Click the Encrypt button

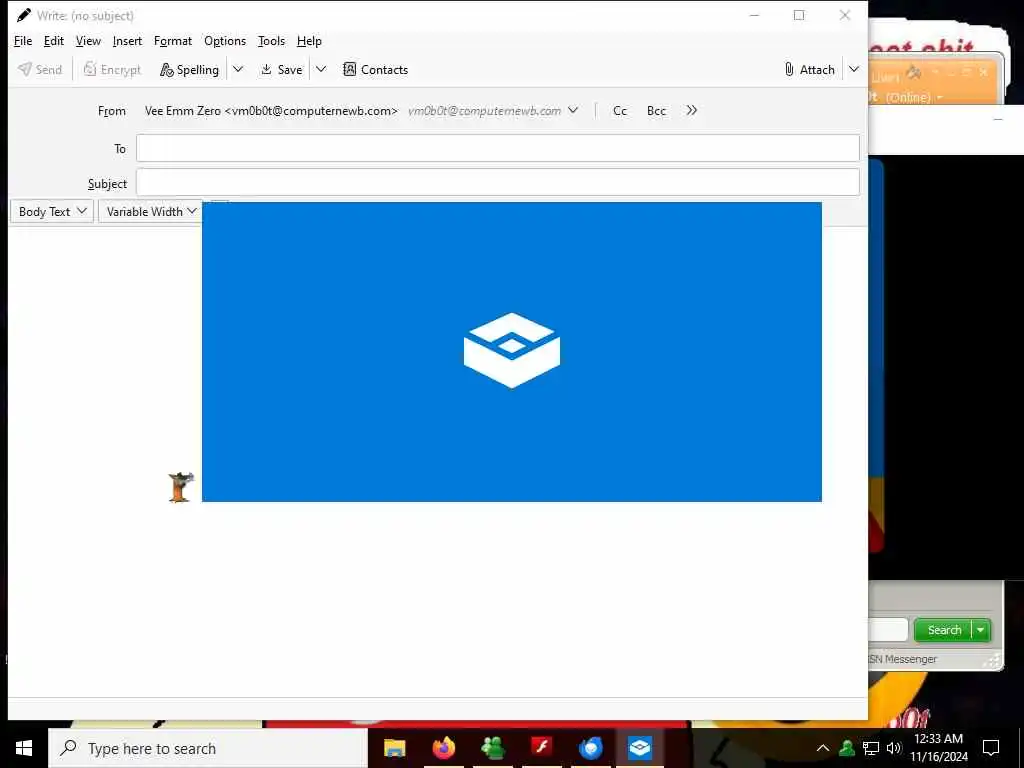coord(112,69)
